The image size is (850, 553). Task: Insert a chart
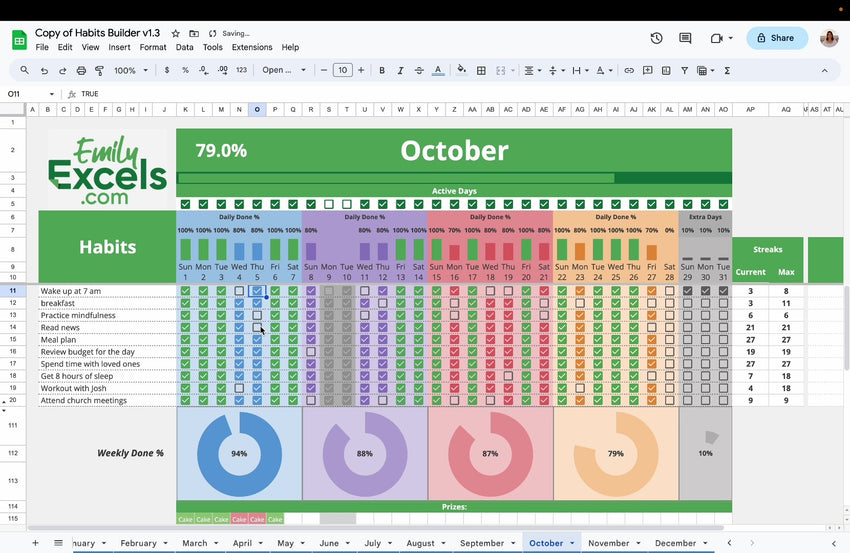tap(666, 70)
